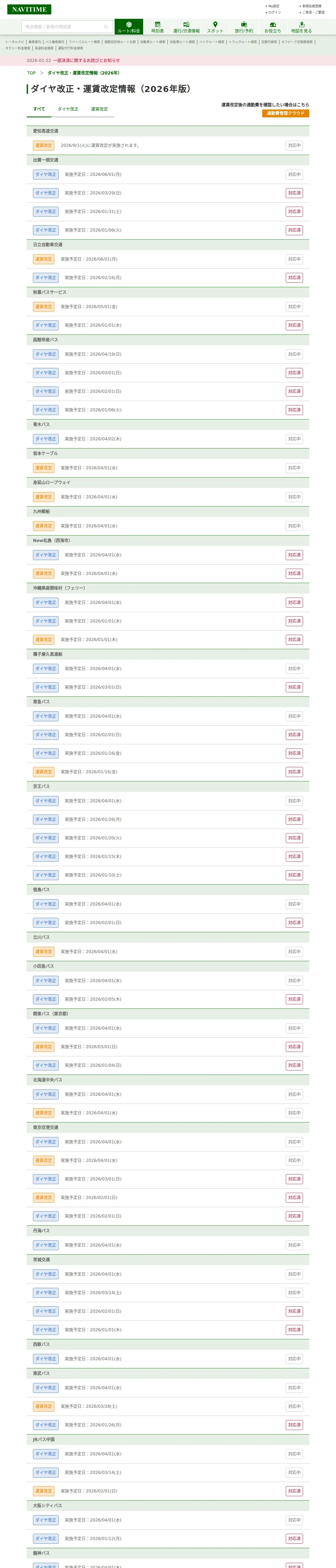Switch to the 運賃改定 tab
The image size is (336, 1568).
99,109
